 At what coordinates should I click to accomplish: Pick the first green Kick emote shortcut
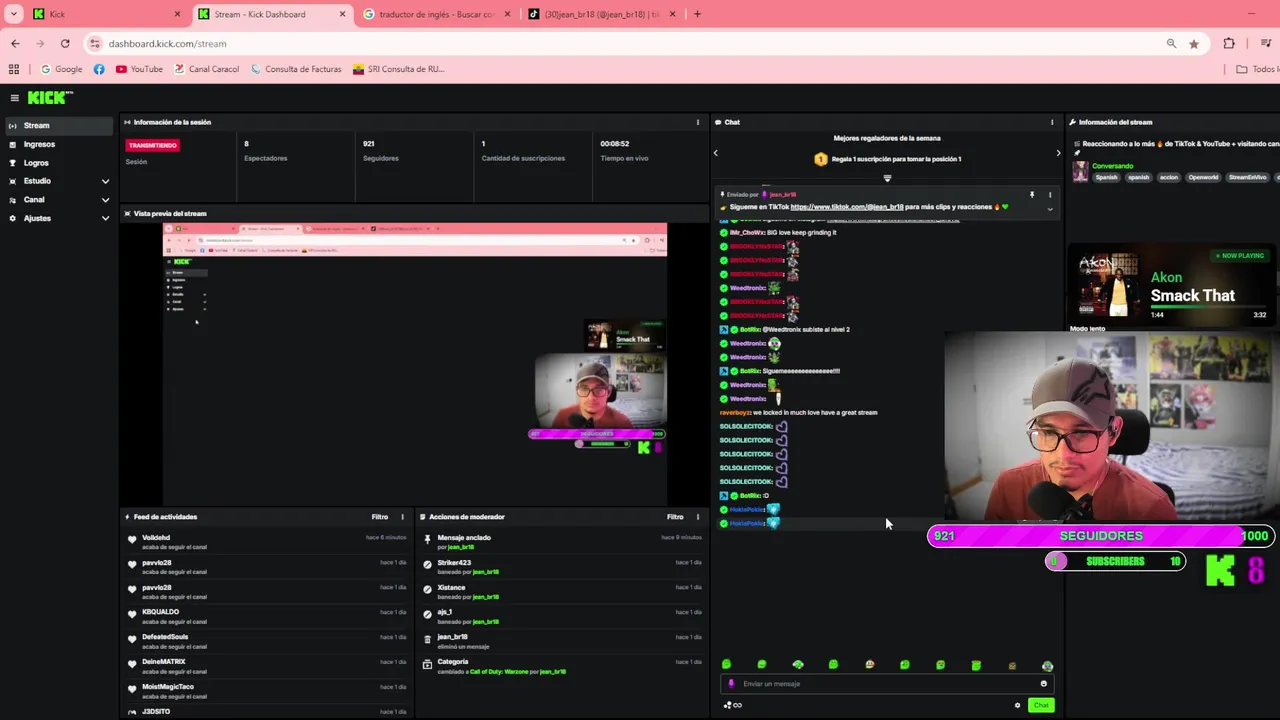[727, 665]
